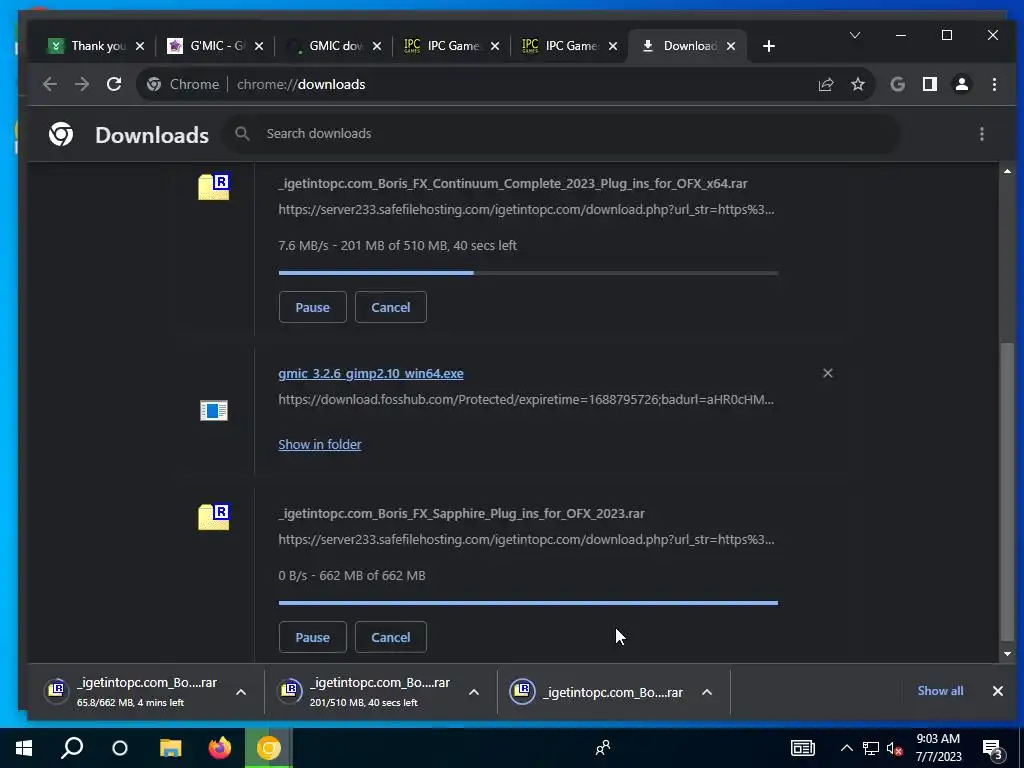The image size is (1024, 768).
Task: Click the RAR file icon for Continuum Complete
Action: 214,187
